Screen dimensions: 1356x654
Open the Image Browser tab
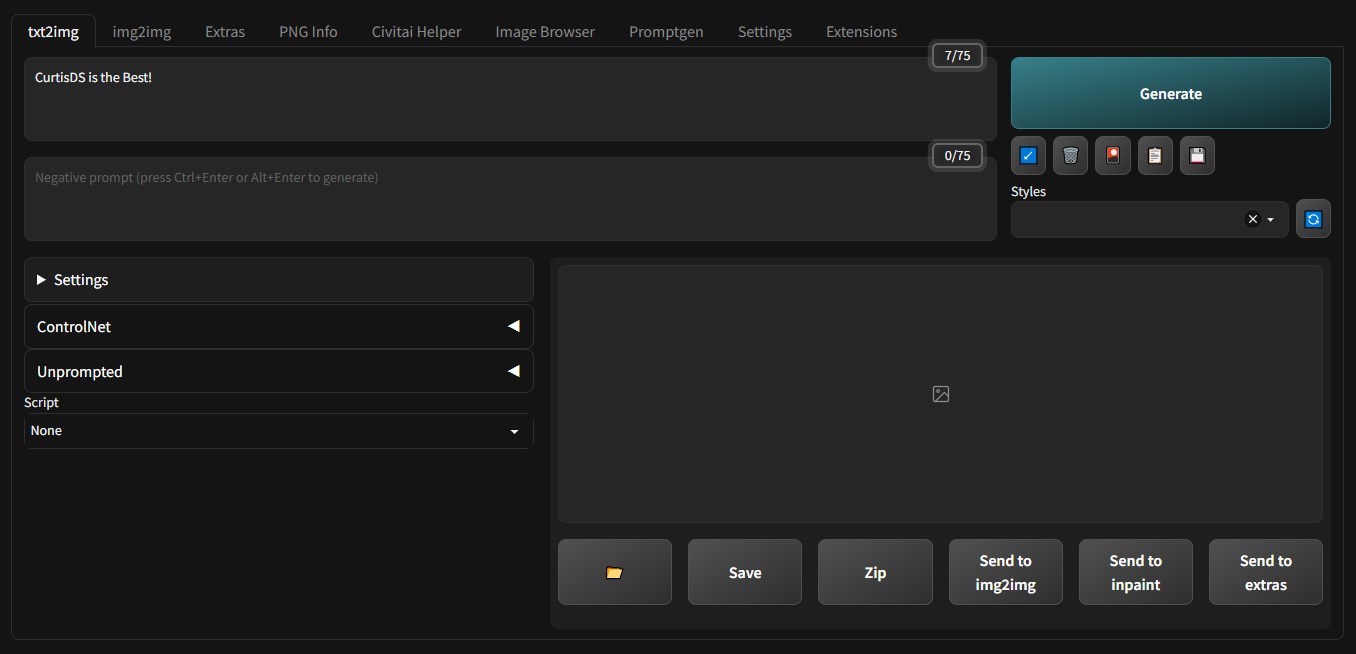coord(545,31)
